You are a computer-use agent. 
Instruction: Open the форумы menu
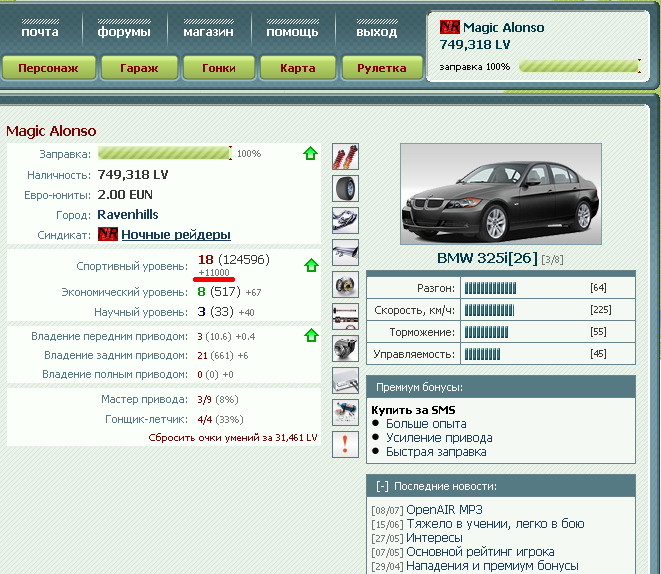124,32
